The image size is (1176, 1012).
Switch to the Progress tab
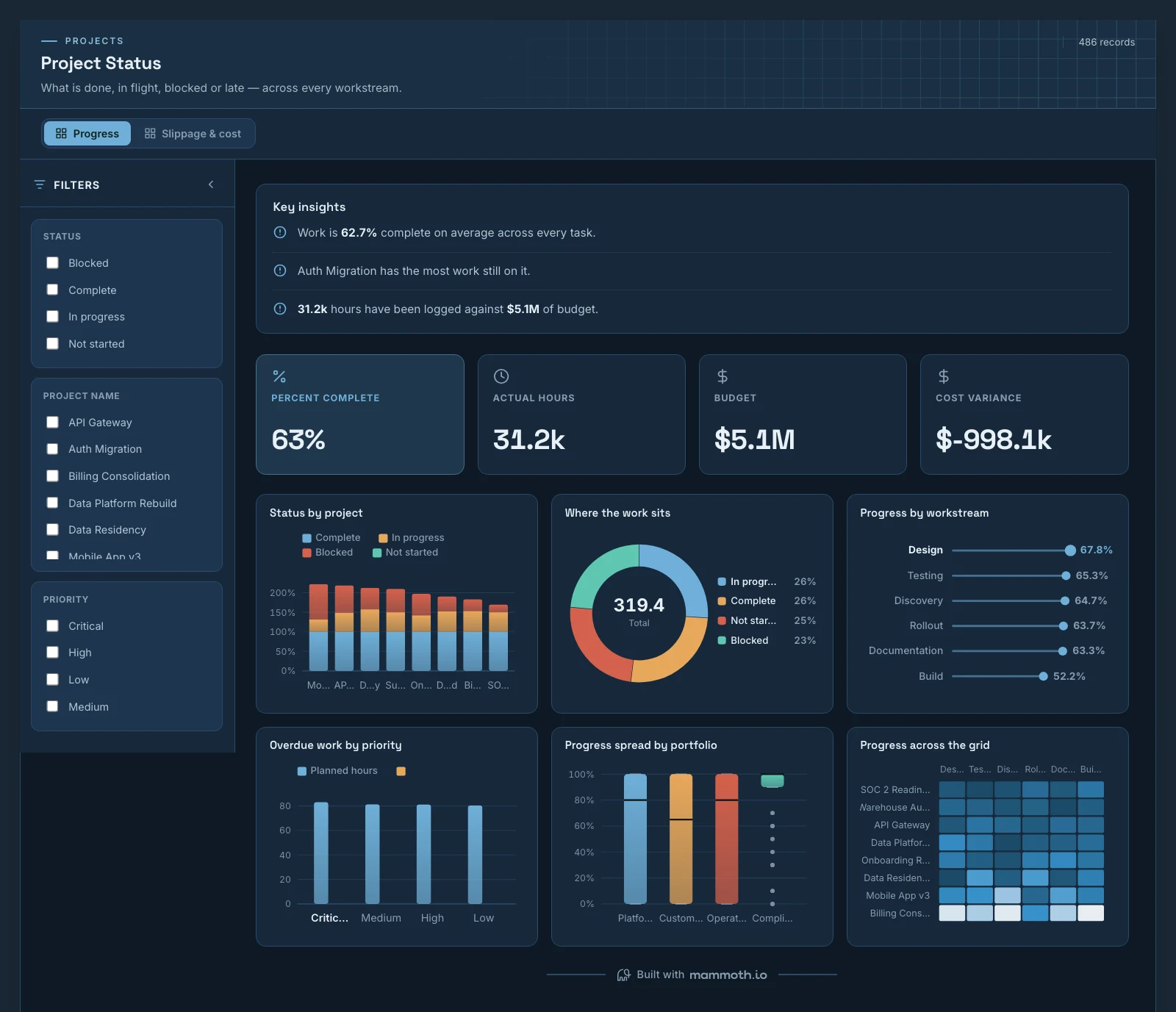87,133
